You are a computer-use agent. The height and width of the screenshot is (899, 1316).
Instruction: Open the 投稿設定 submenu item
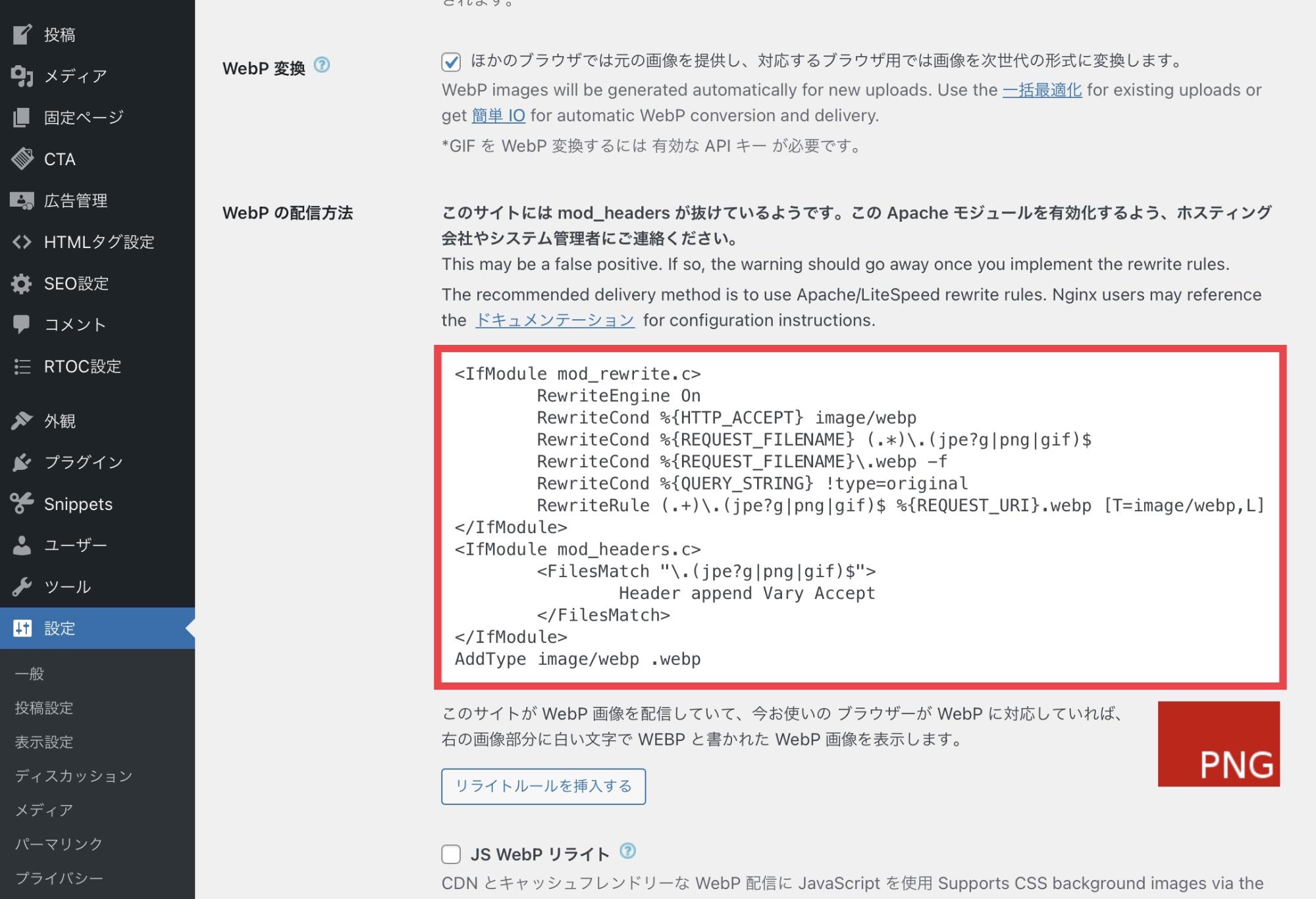pyautogui.click(x=44, y=707)
